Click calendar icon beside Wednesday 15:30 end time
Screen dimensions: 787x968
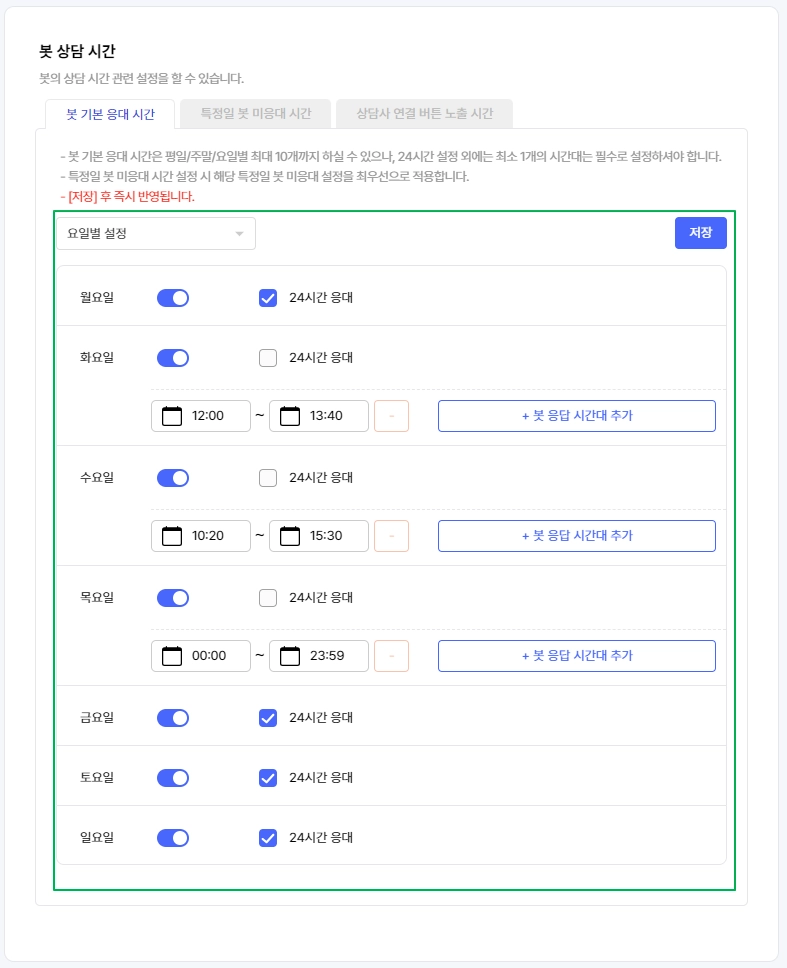290,536
